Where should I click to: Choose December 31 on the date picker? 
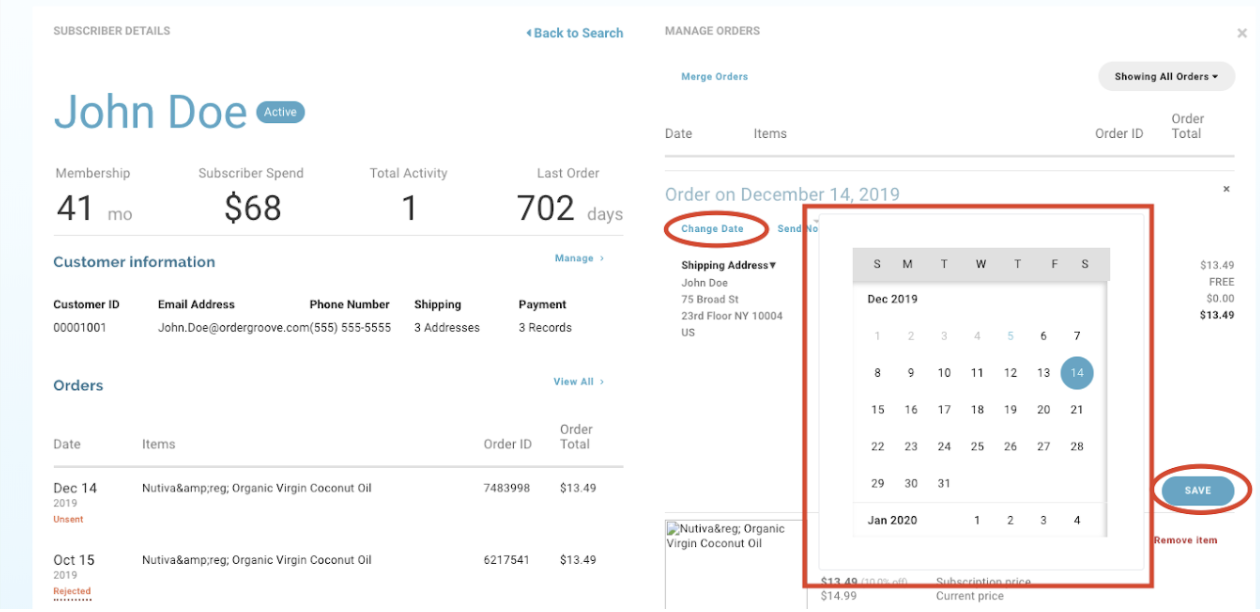pyautogui.click(x=943, y=484)
